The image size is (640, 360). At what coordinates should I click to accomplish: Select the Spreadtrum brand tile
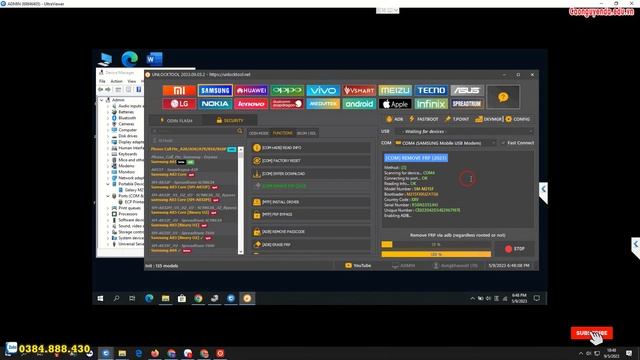(467, 104)
